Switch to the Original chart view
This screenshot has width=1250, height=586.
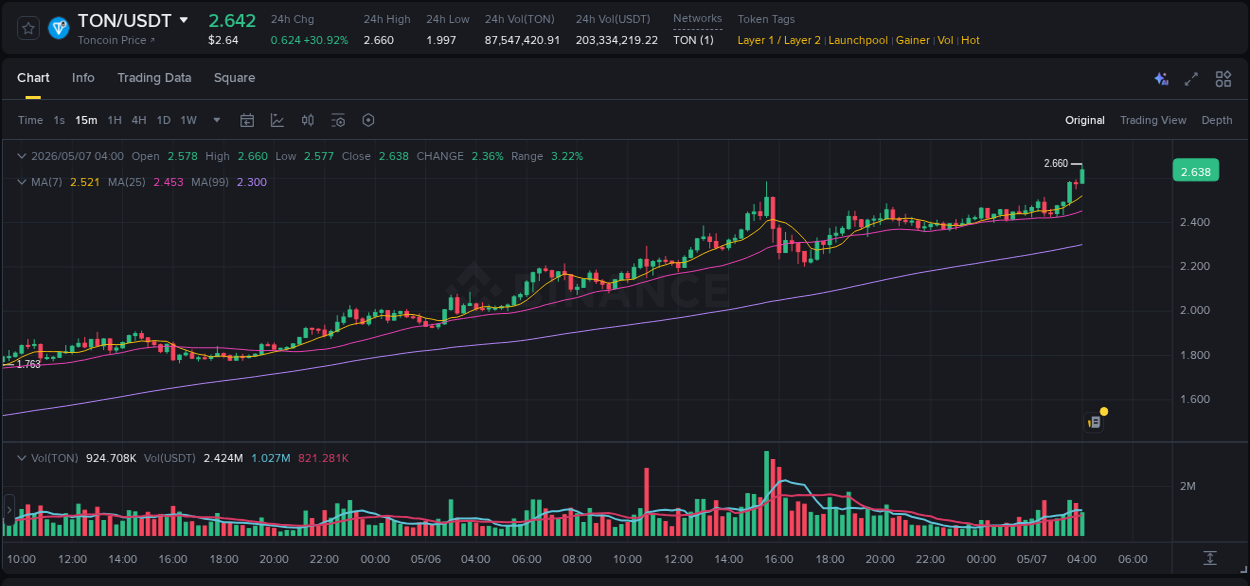point(1085,120)
